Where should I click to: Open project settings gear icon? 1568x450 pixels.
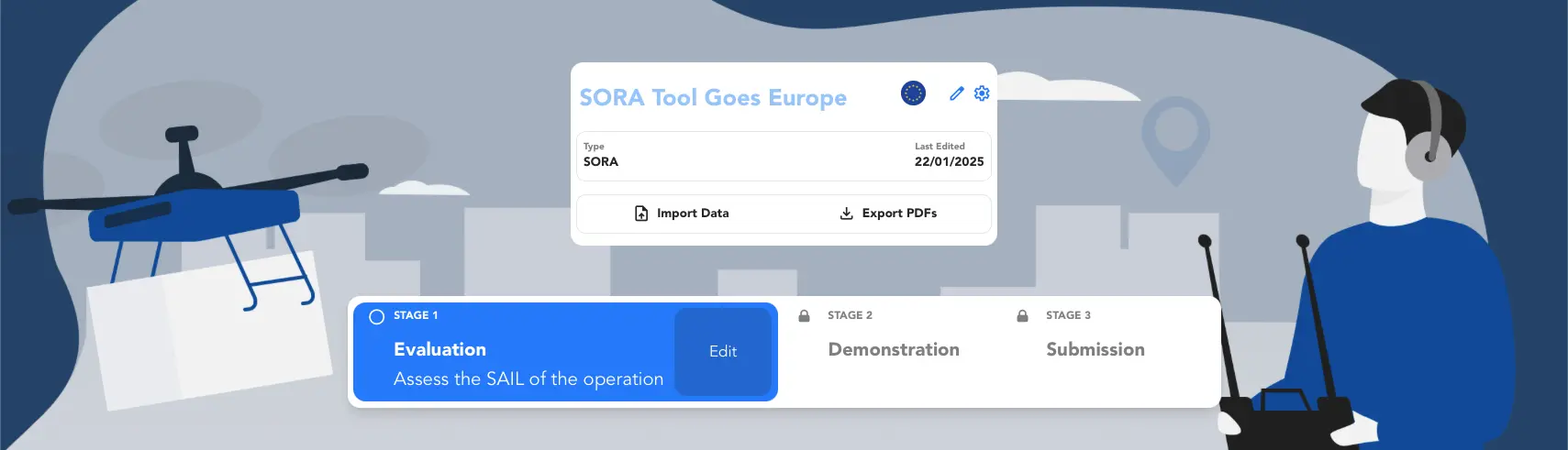982,93
